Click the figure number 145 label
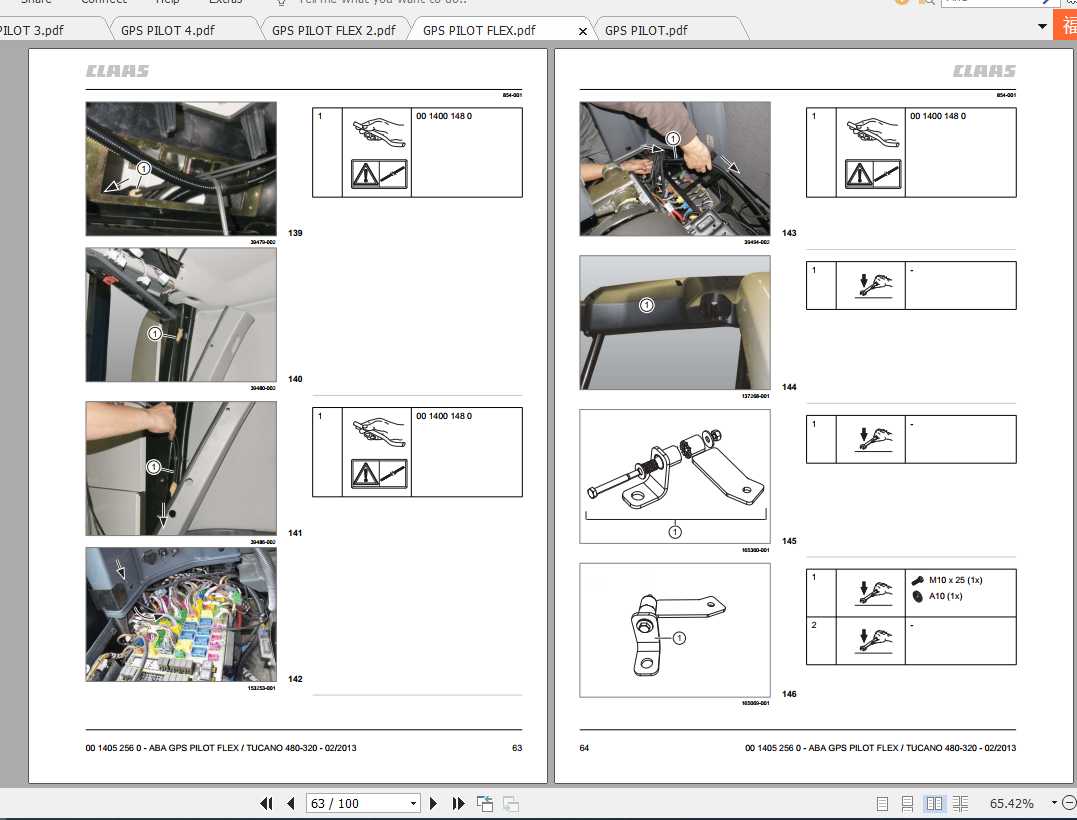The width and height of the screenshot is (1077, 820). [x=789, y=541]
